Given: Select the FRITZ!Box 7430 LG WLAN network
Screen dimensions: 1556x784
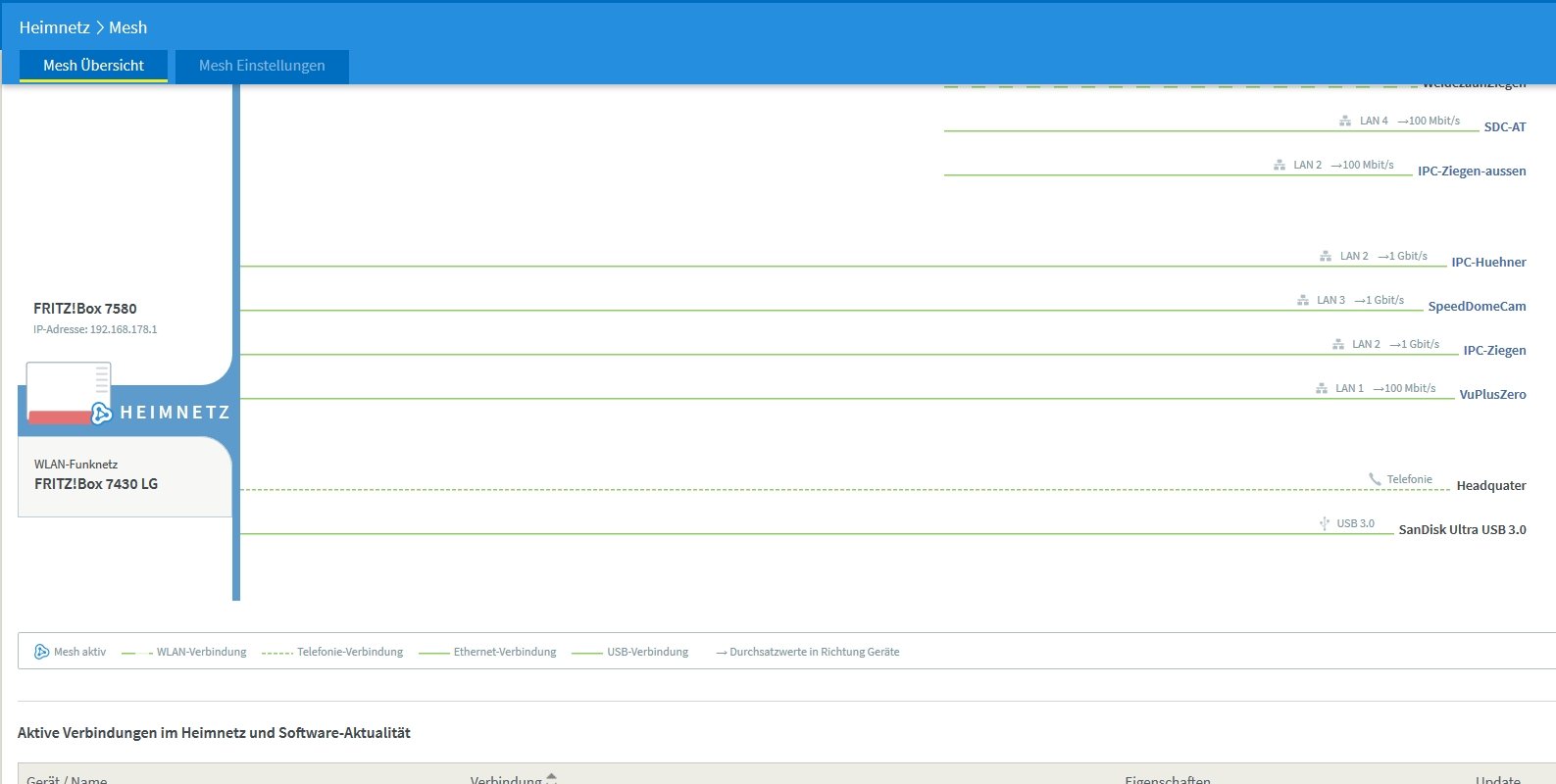Looking at the screenshot, I should pyautogui.click(x=96, y=484).
